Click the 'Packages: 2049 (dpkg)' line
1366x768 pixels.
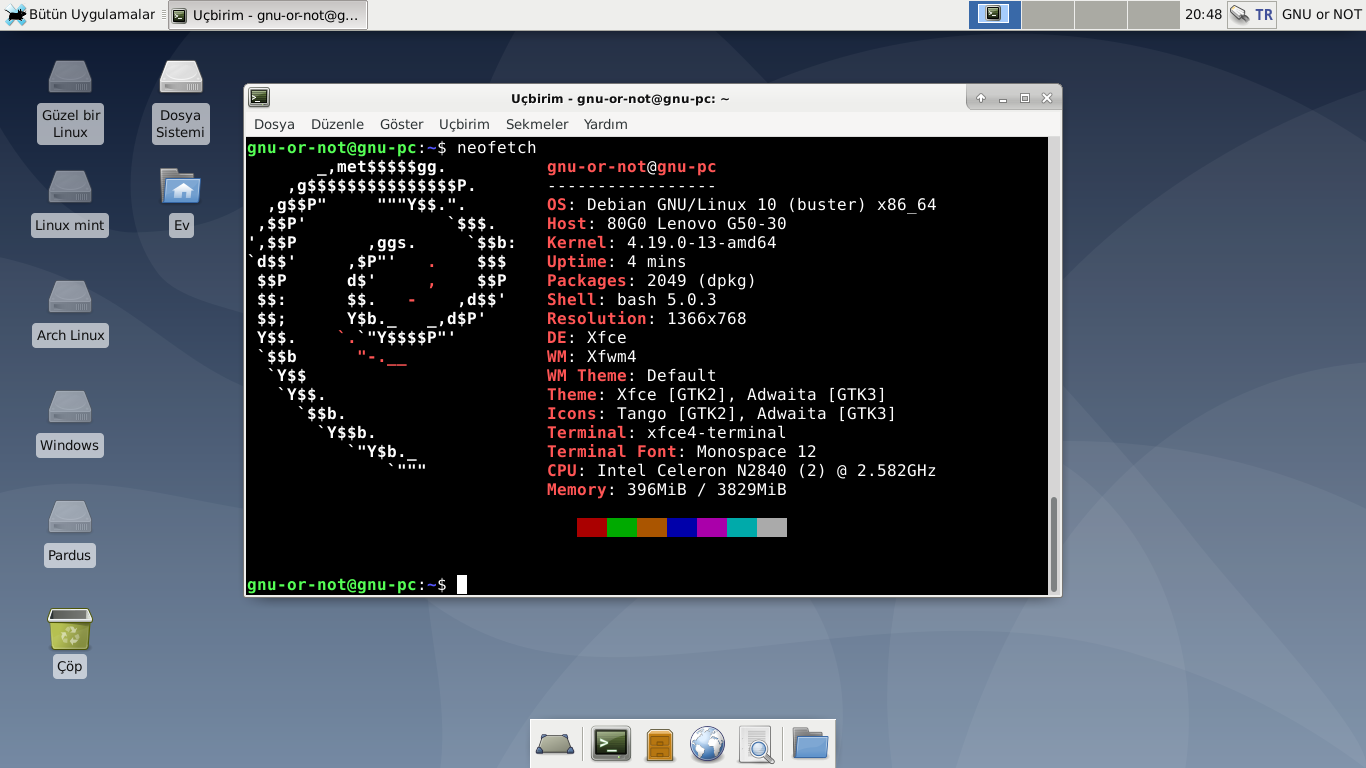tap(652, 281)
